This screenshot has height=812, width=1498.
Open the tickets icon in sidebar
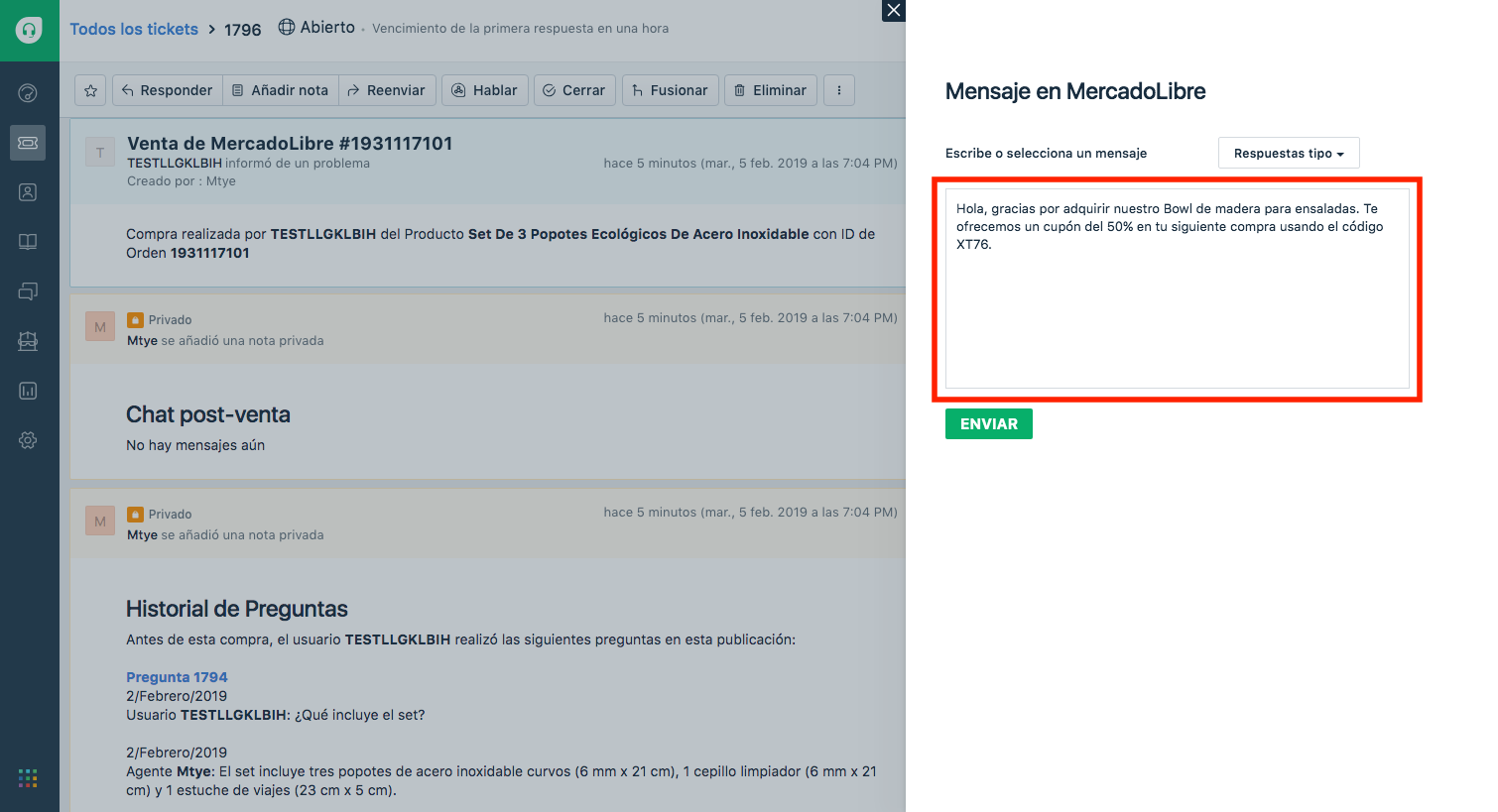pyautogui.click(x=28, y=143)
